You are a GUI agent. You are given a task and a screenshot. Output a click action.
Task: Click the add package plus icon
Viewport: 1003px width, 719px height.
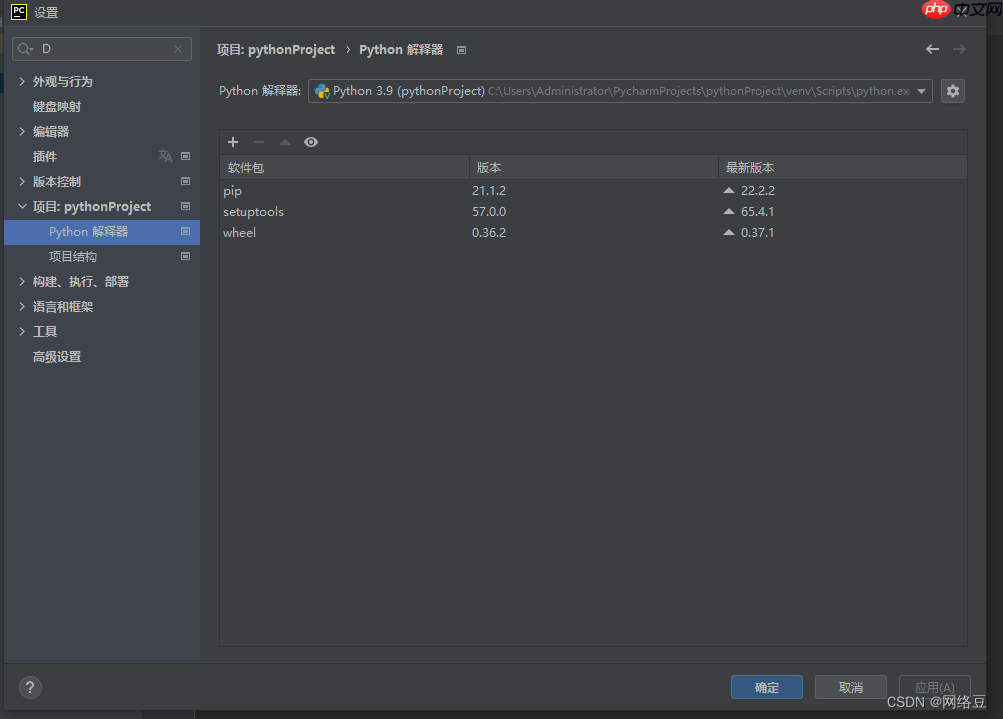coord(233,142)
